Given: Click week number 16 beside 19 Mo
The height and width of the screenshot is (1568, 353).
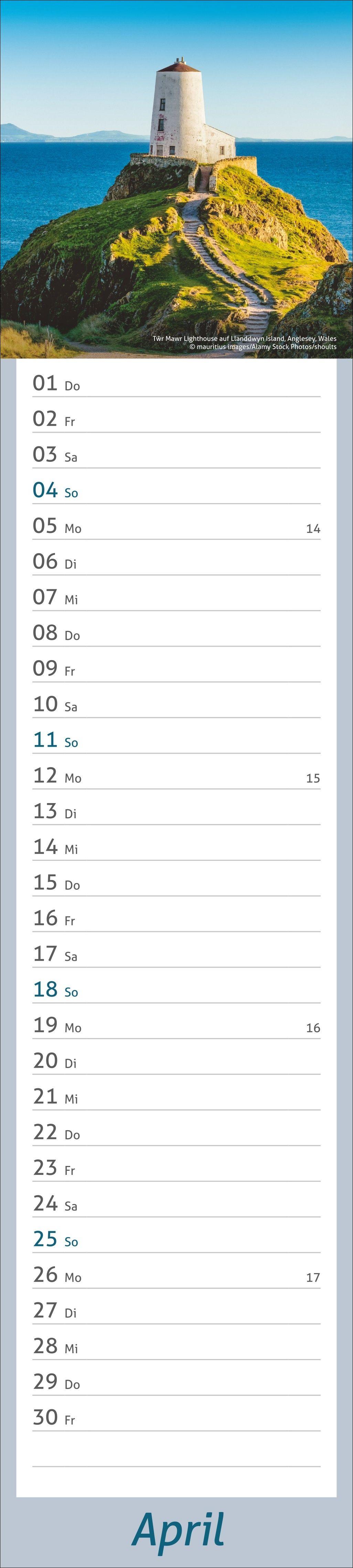Looking at the screenshot, I should tap(313, 1028).
